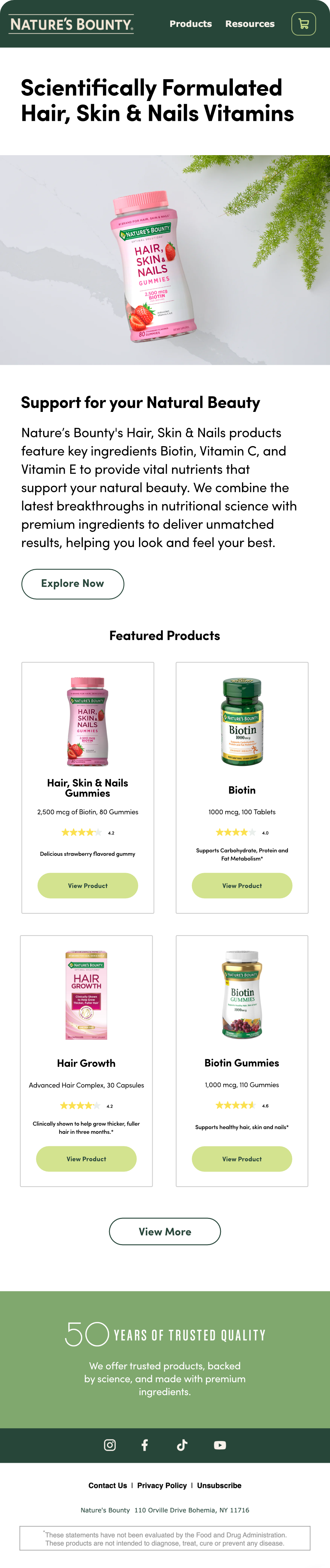The height and width of the screenshot is (1568, 330).
Task: Open the TikTok icon in footer
Action: point(182,1444)
